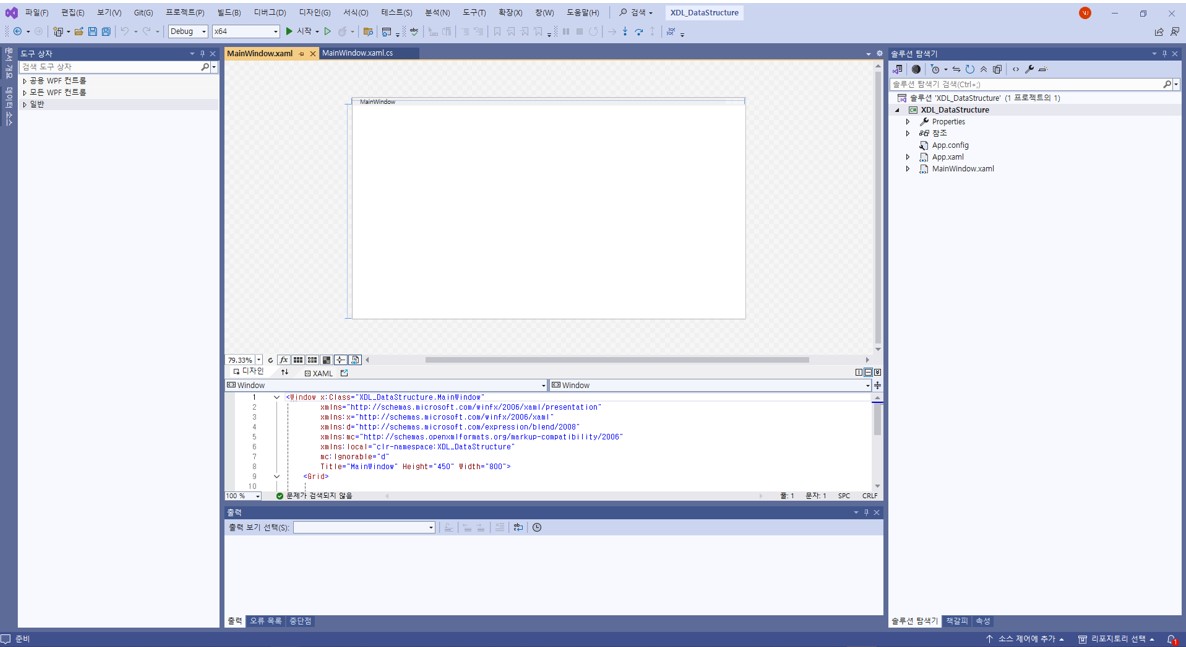
Task: Click the fx effects icon in the designer bar
Action: [x=284, y=360]
